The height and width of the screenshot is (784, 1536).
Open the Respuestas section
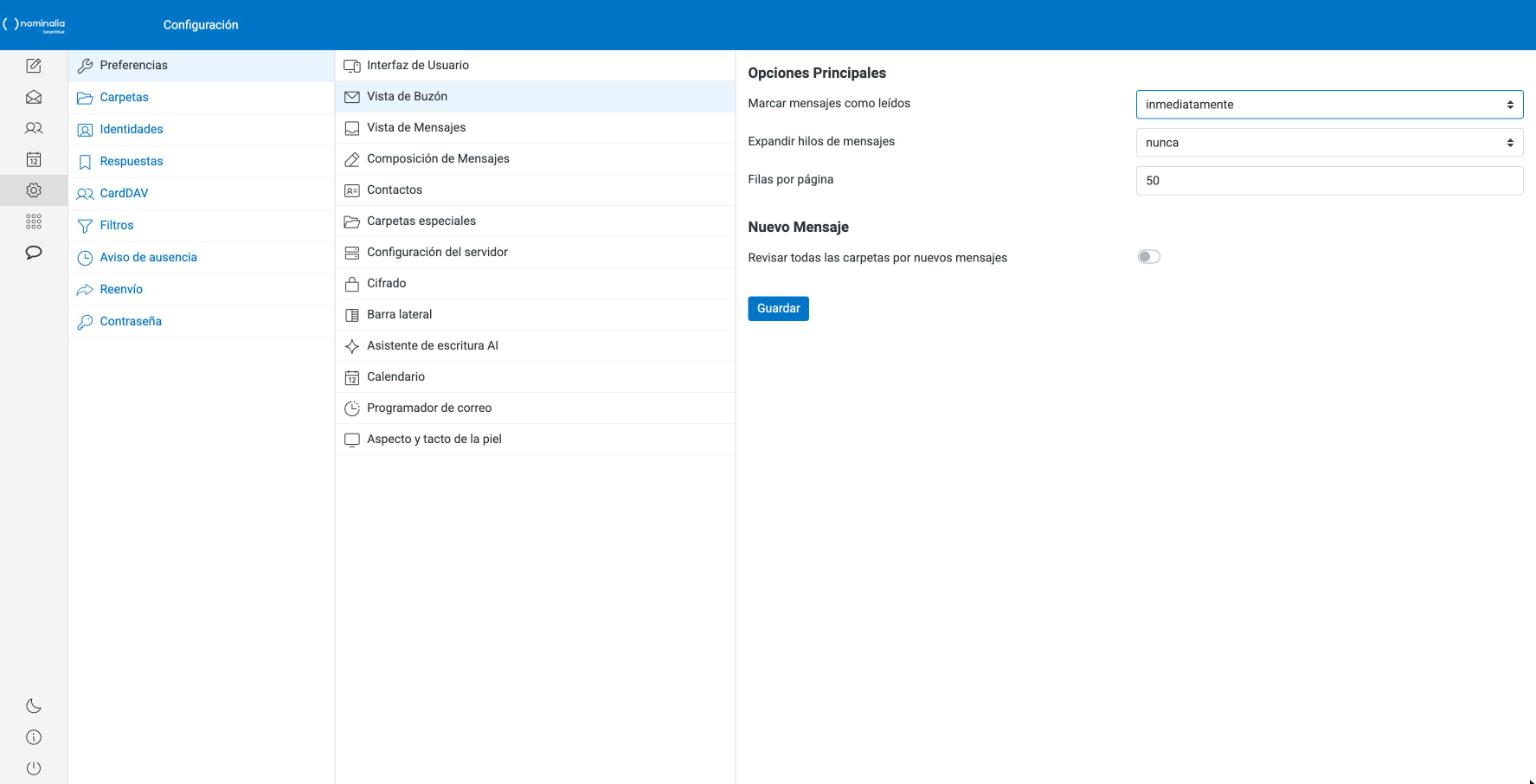click(x=201, y=161)
